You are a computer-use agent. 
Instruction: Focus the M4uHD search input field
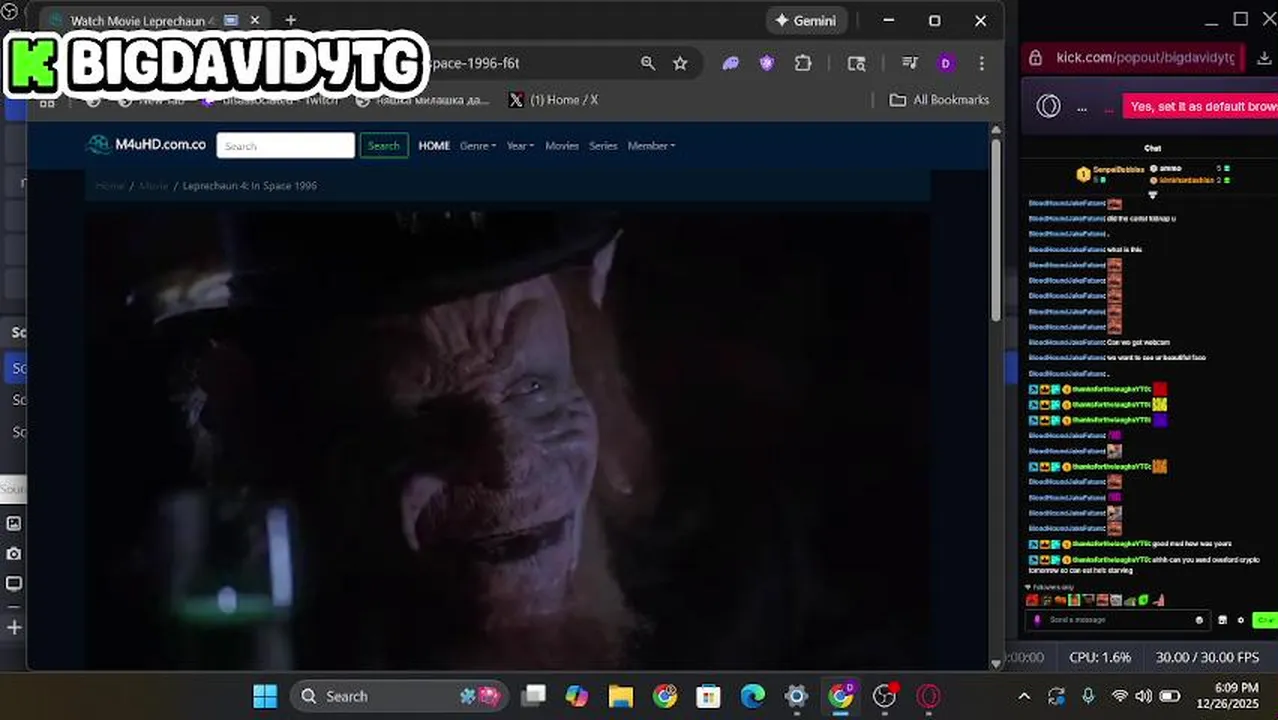(286, 146)
